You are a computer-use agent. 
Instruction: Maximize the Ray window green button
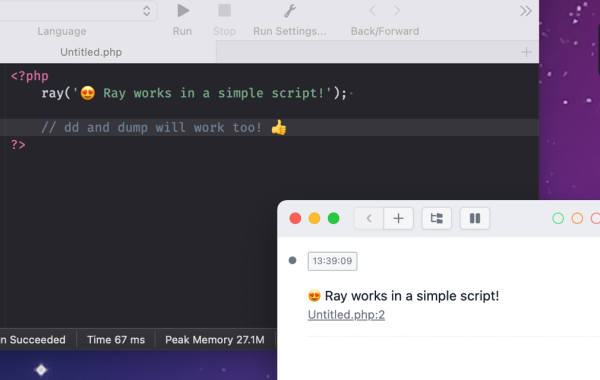click(334, 219)
